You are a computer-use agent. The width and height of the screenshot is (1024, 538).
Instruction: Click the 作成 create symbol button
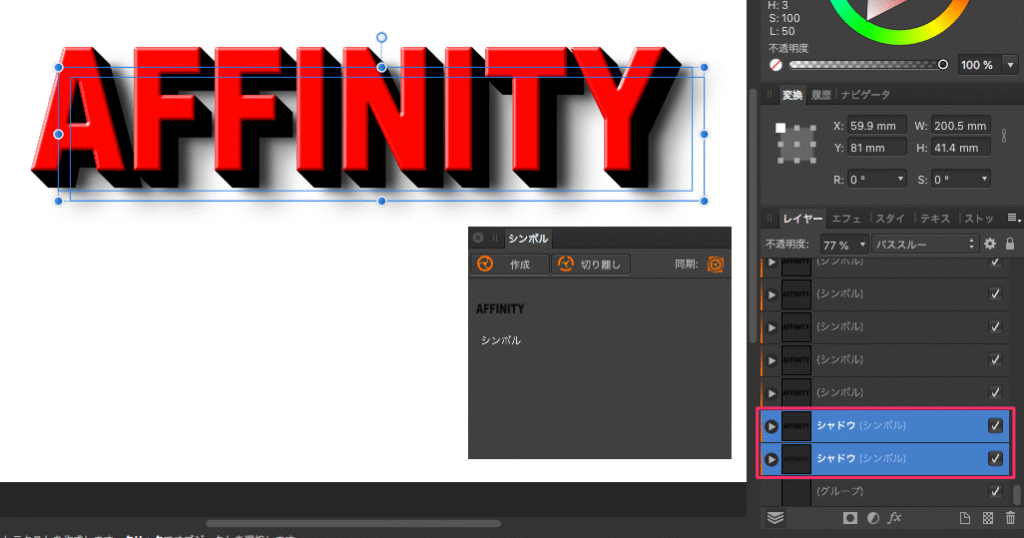[510, 264]
